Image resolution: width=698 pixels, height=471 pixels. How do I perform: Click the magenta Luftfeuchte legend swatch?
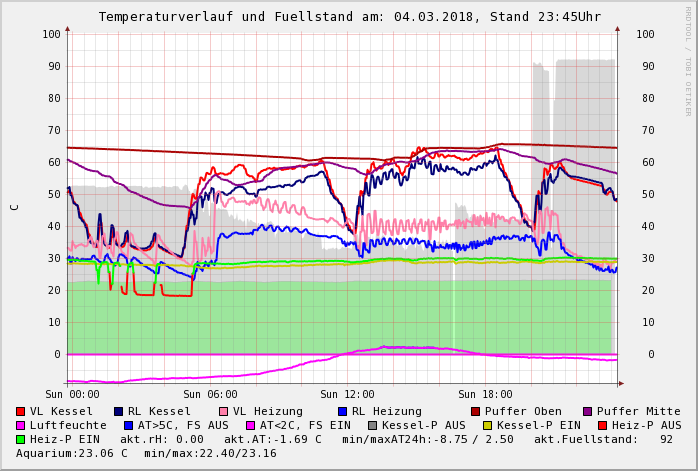[x=21, y=425]
